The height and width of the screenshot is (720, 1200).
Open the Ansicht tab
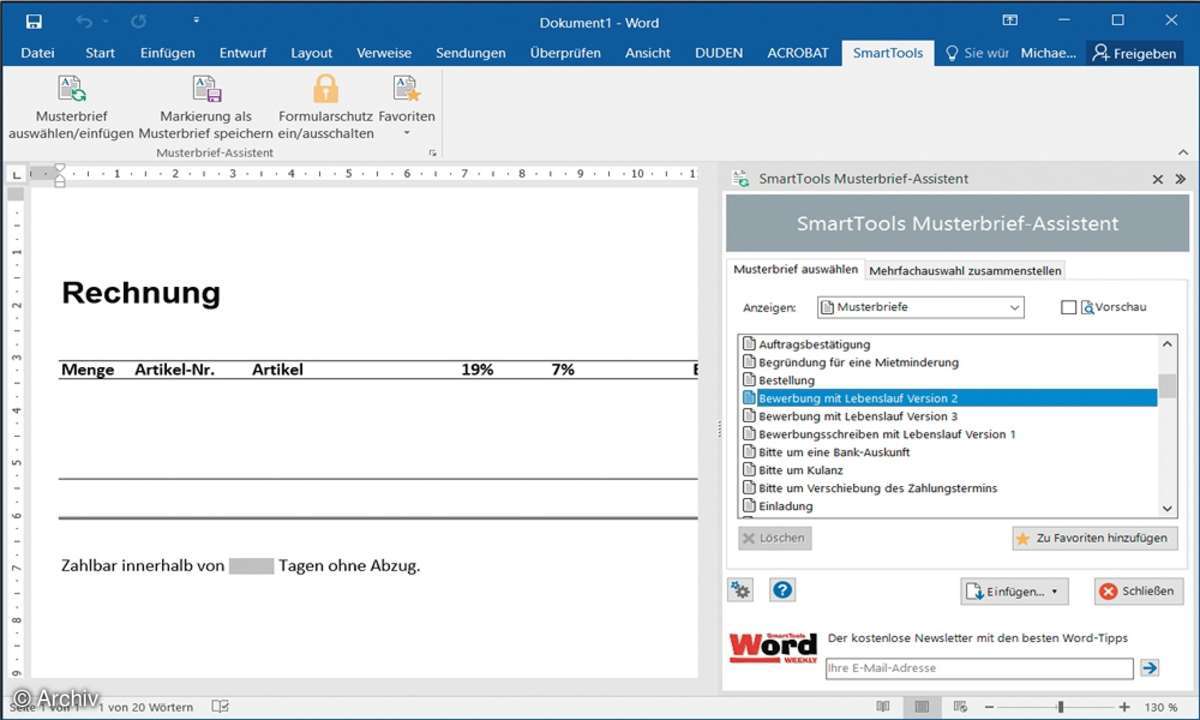[648, 53]
